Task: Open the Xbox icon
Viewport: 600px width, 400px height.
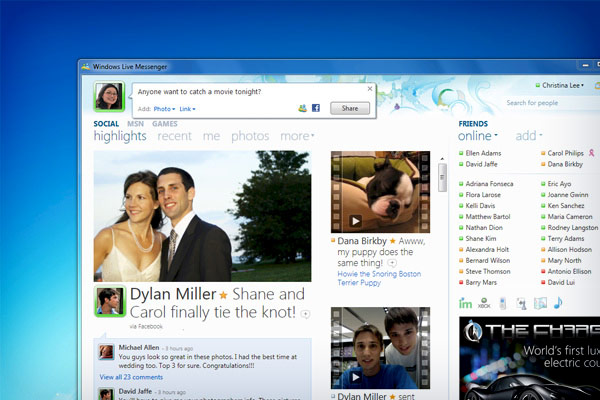Action: coord(484,304)
